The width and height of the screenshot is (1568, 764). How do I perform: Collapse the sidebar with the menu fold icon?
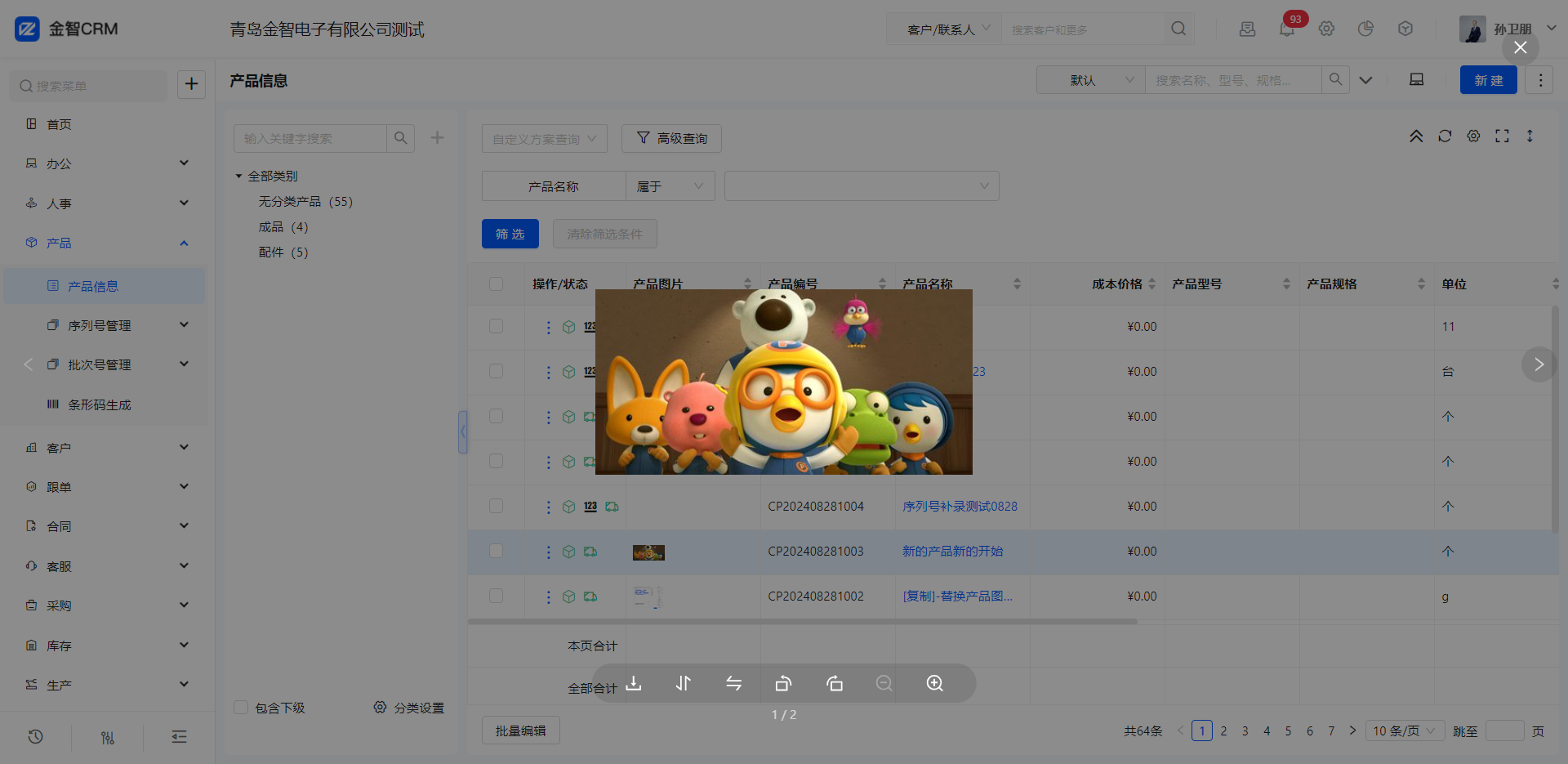pos(180,737)
